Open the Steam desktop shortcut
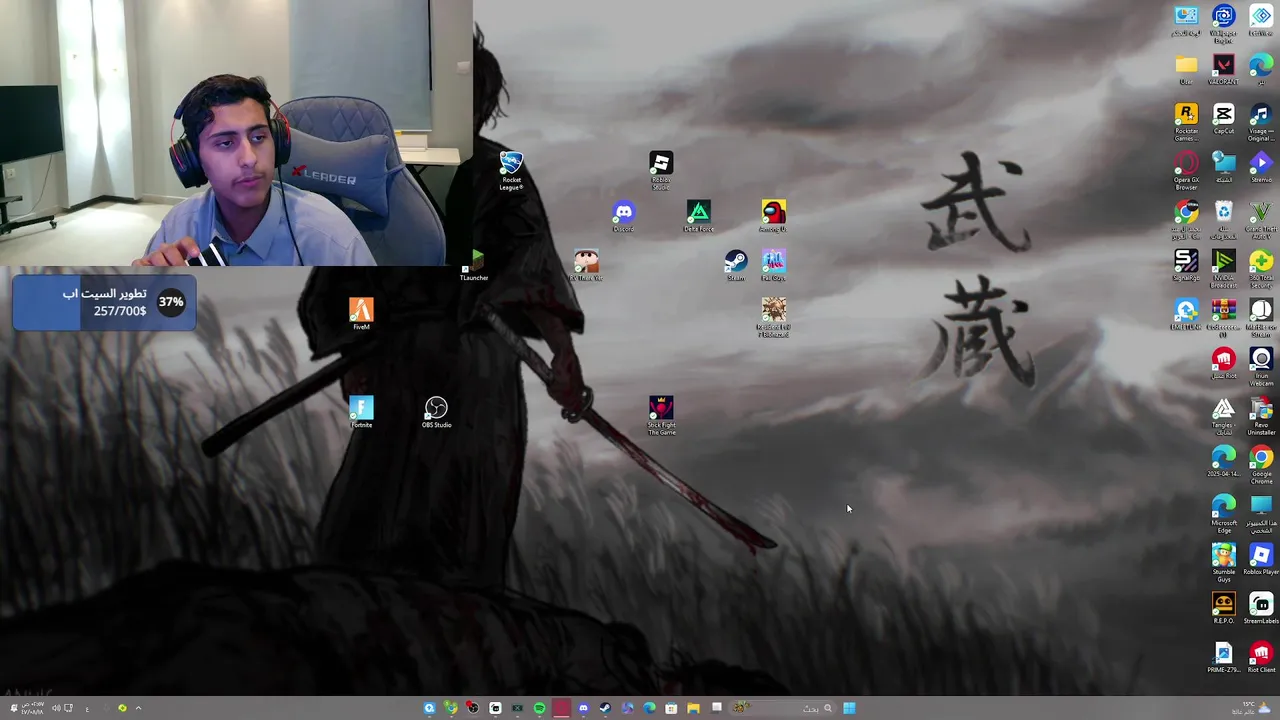 coord(736,266)
